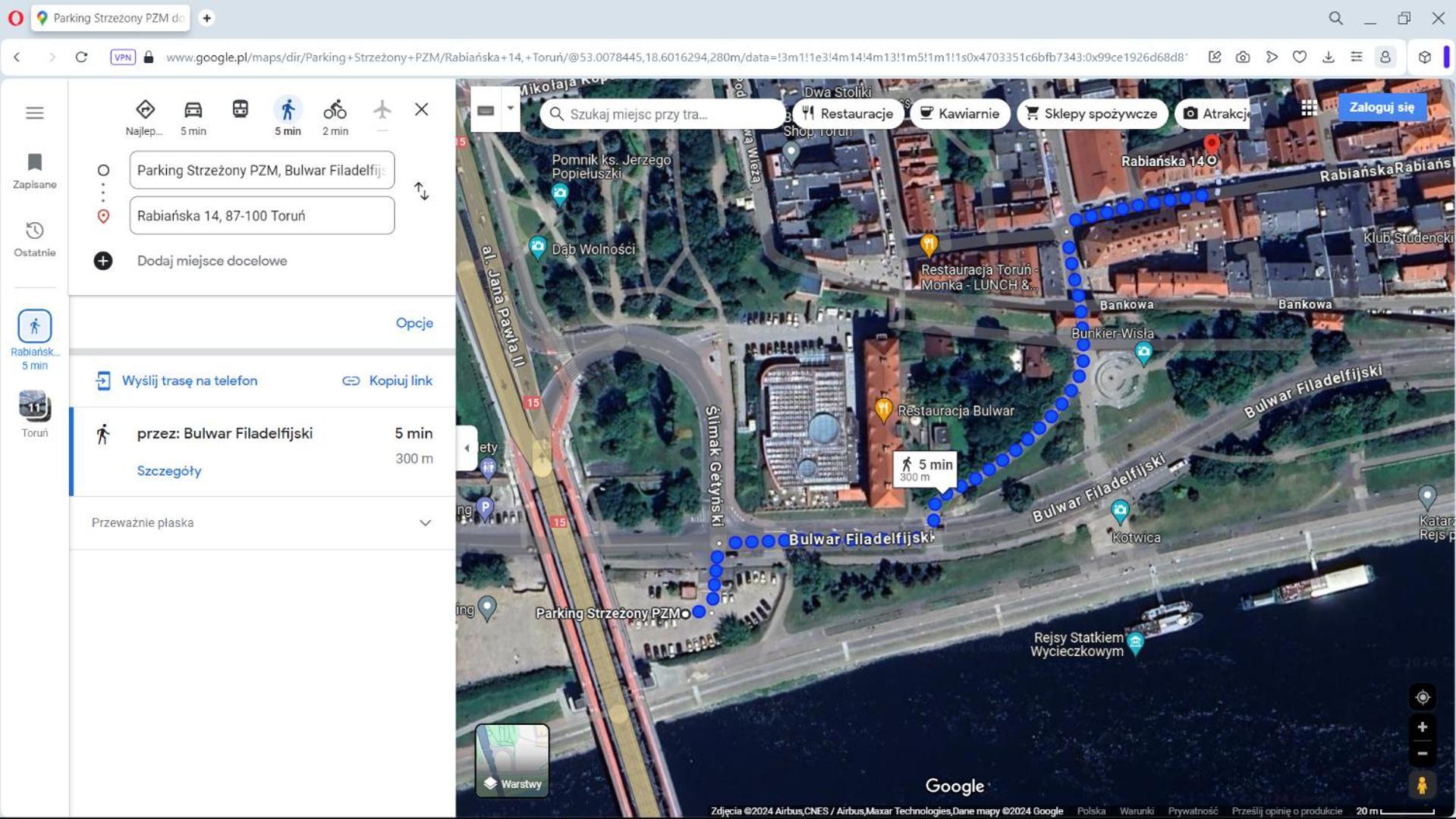
Task: Open route Opcje
Action: click(x=414, y=323)
